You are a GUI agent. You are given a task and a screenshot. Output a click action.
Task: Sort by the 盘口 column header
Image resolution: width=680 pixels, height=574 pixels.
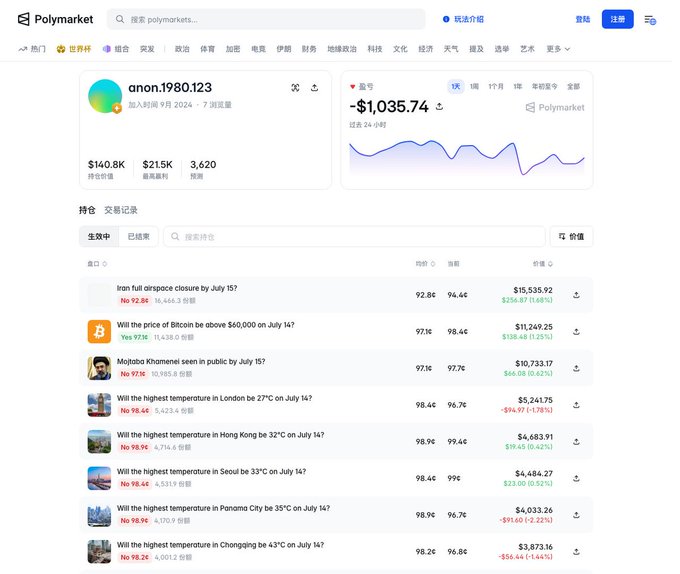tap(97, 264)
